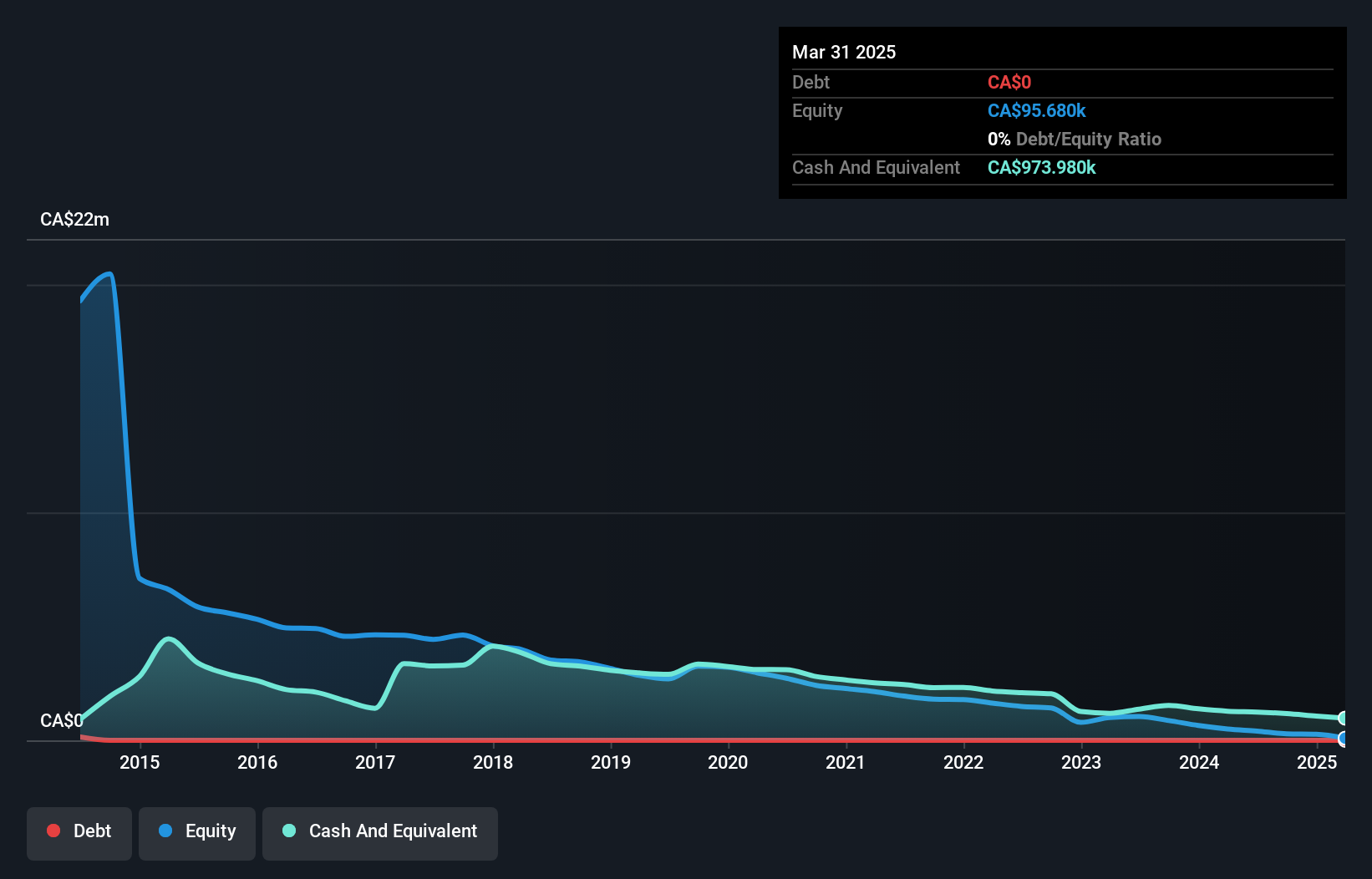Click the red Debt legend dot
The height and width of the screenshot is (879, 1372).
click(x=53, y=831)
